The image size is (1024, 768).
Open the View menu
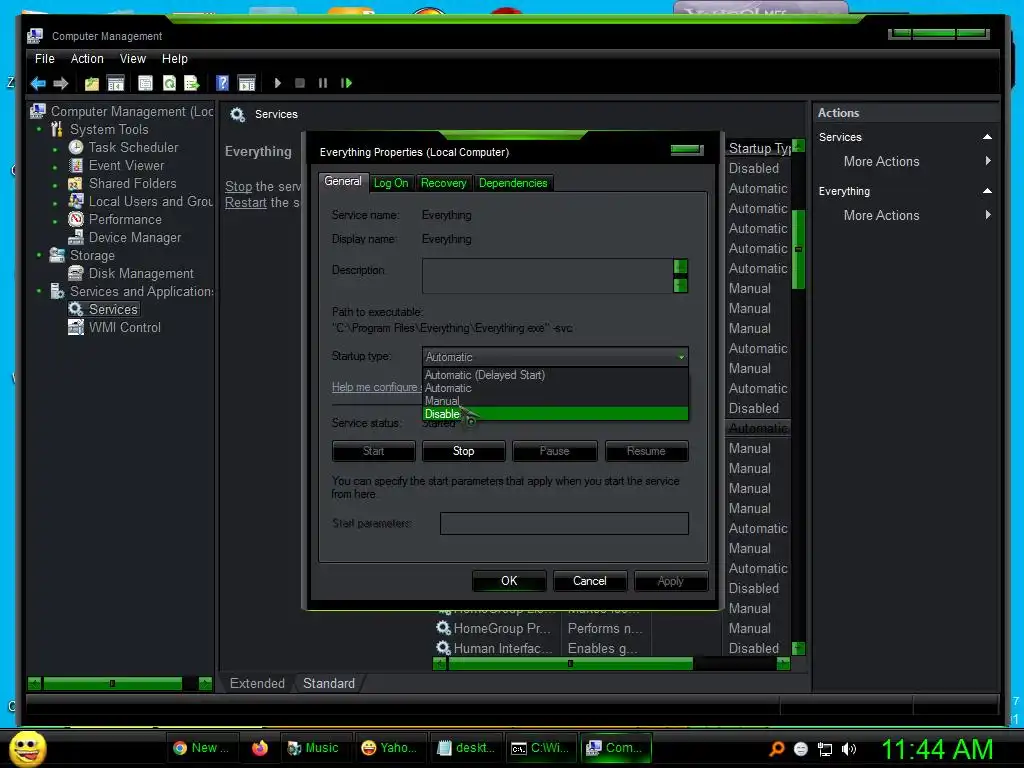(x=133, y=59)
